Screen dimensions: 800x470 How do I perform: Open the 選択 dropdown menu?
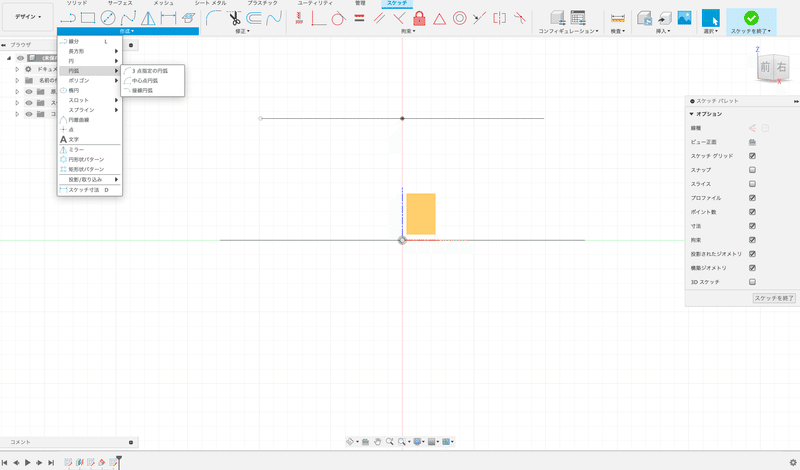click(x=710, y=31)
